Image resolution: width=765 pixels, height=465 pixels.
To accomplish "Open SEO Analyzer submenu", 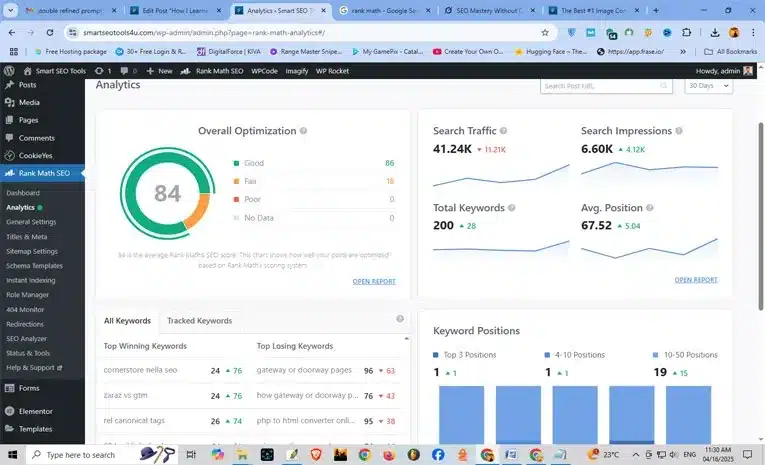I will (x=26, y=339).
